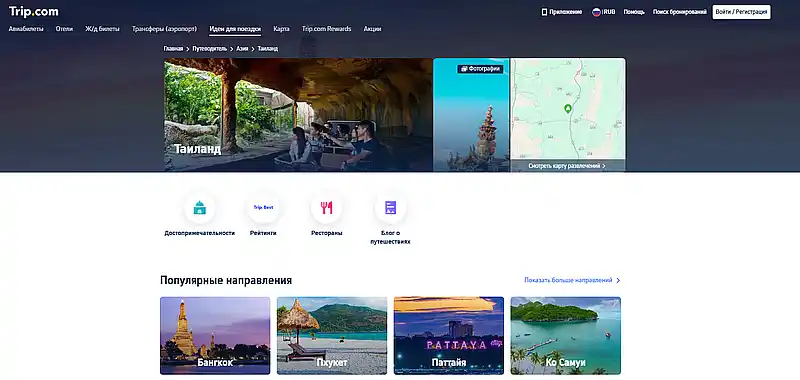The width and height of the screenshot is (800, 380).
Task: Select Ж/д билеты menu item
Action: 103,29
